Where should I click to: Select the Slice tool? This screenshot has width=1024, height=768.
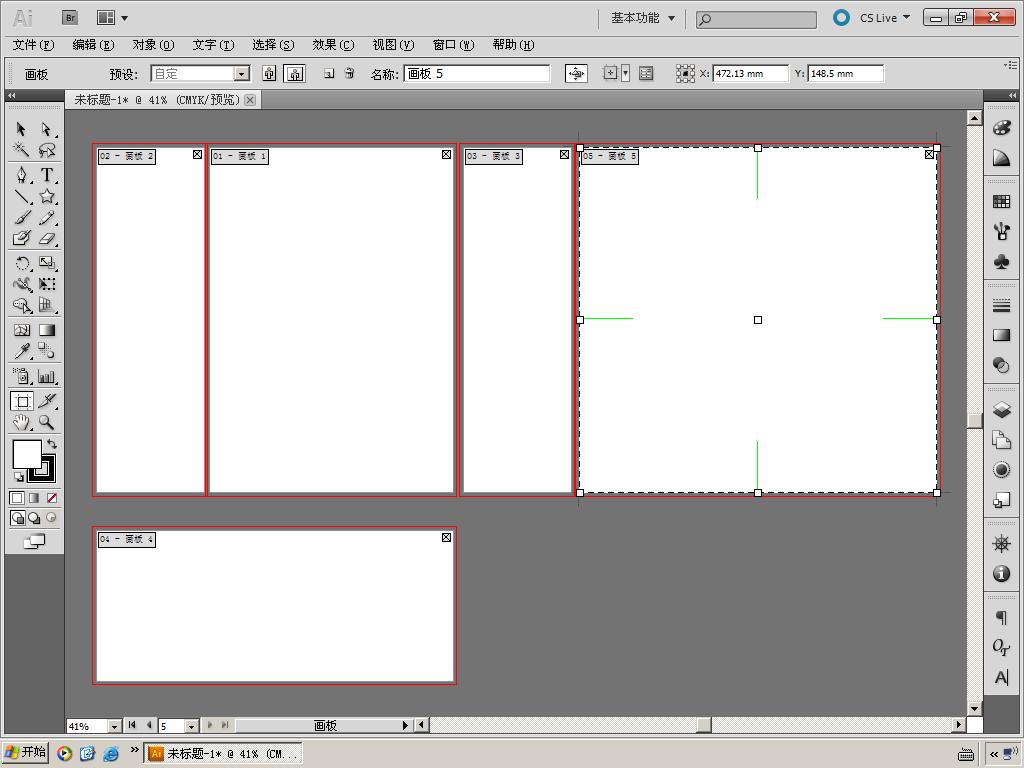pos(46,401)
